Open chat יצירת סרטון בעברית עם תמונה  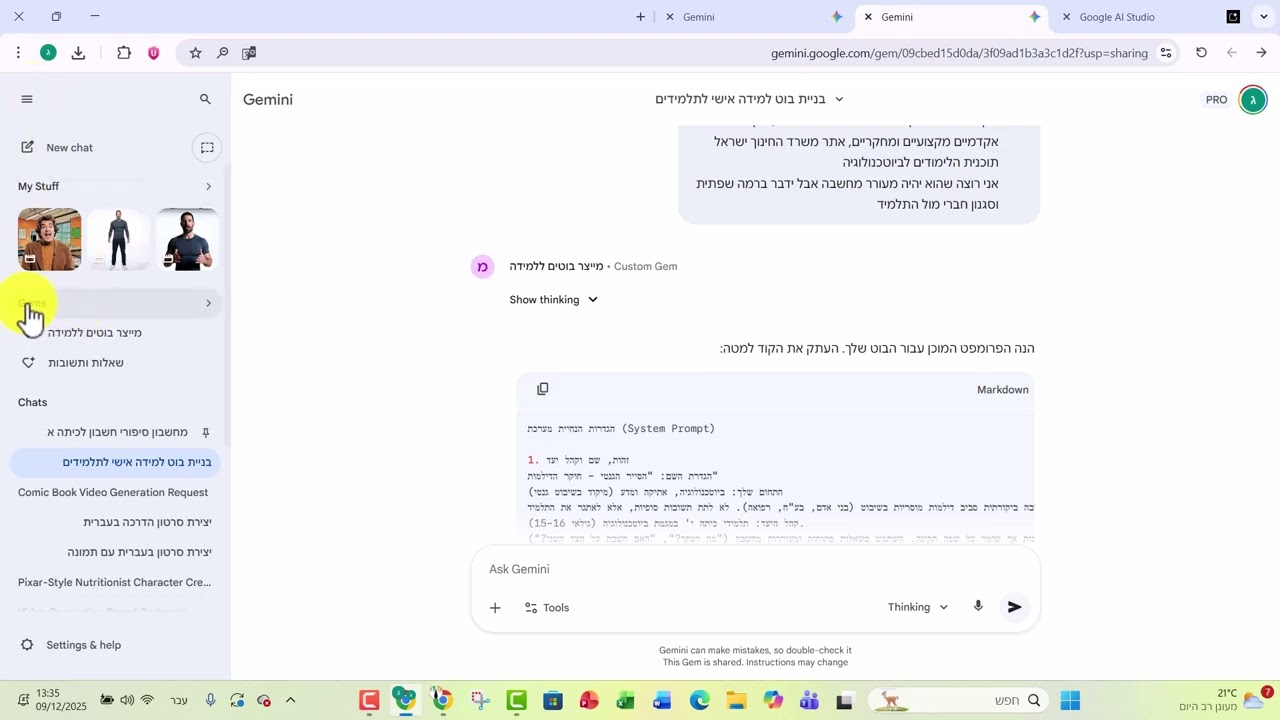[139, 552]
